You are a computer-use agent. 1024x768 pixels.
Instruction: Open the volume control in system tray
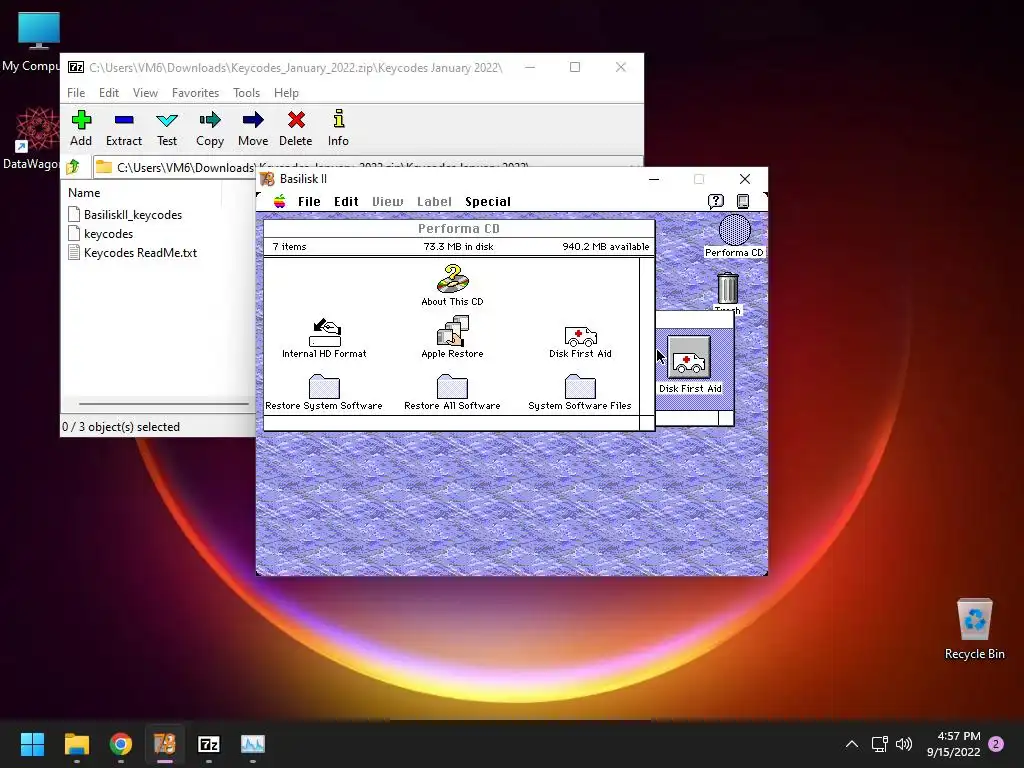(904, 744)
